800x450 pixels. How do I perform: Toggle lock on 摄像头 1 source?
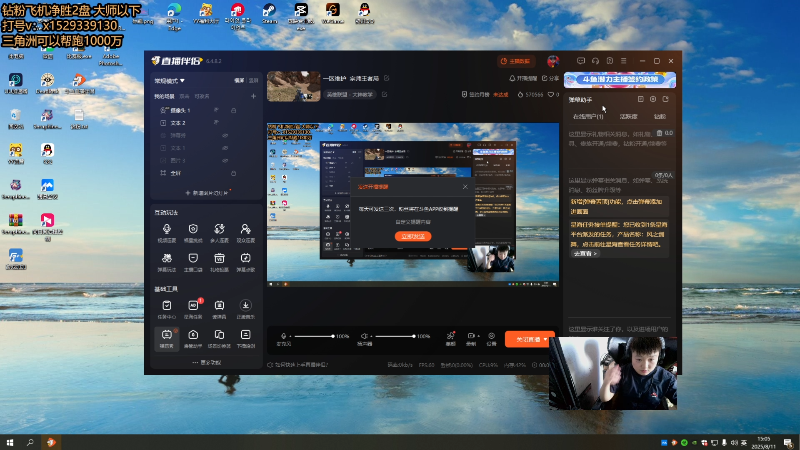(x=234, y=110)
